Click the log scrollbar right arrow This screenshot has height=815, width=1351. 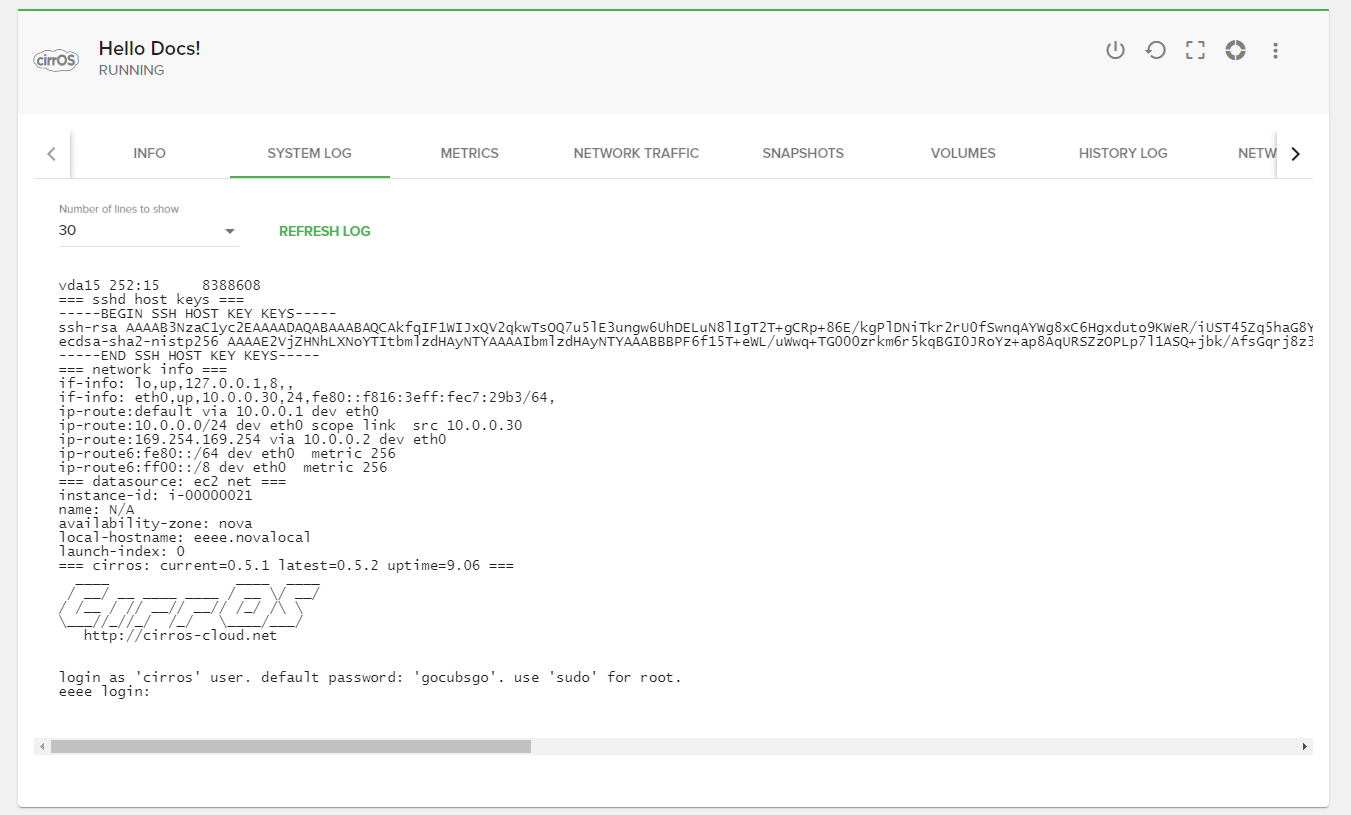coord(1304,746)
